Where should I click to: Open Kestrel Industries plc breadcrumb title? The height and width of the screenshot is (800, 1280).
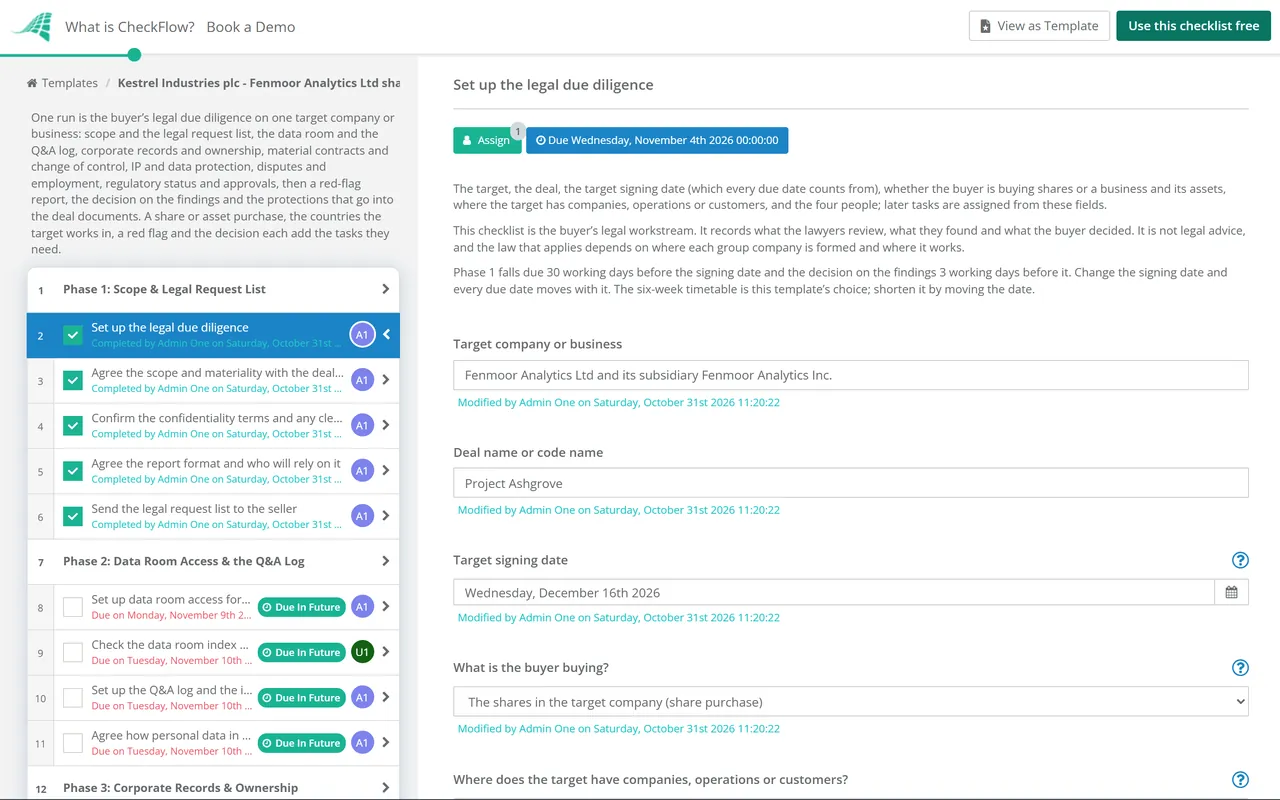[259, 83]
